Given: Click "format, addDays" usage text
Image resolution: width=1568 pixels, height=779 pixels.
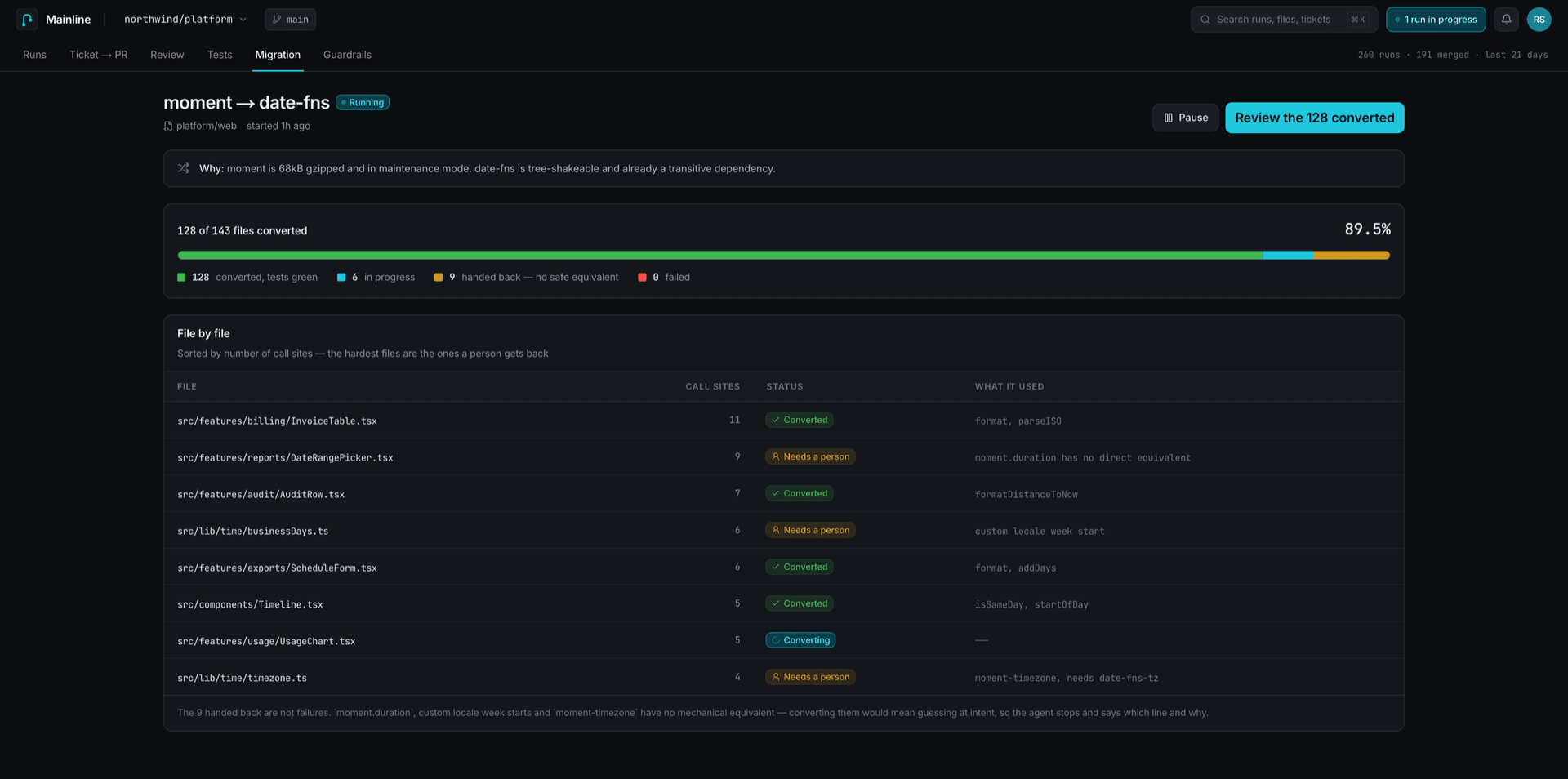Looking at the screenshot, I should pyautogui.click(x=1015, y=568).
